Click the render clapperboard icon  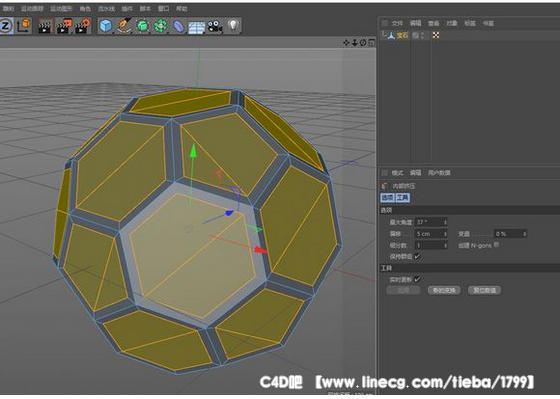pyautogui.click(x=45, y=26)
